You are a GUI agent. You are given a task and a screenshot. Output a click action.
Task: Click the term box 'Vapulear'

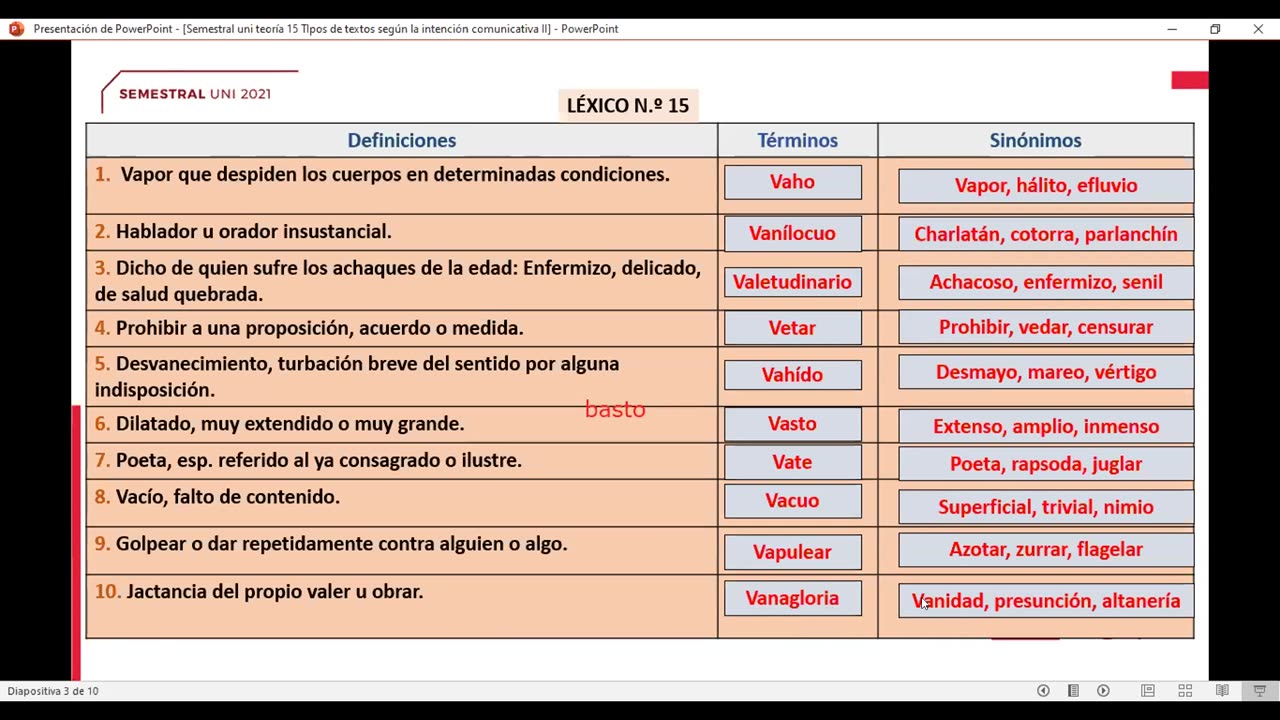[793, 551]
